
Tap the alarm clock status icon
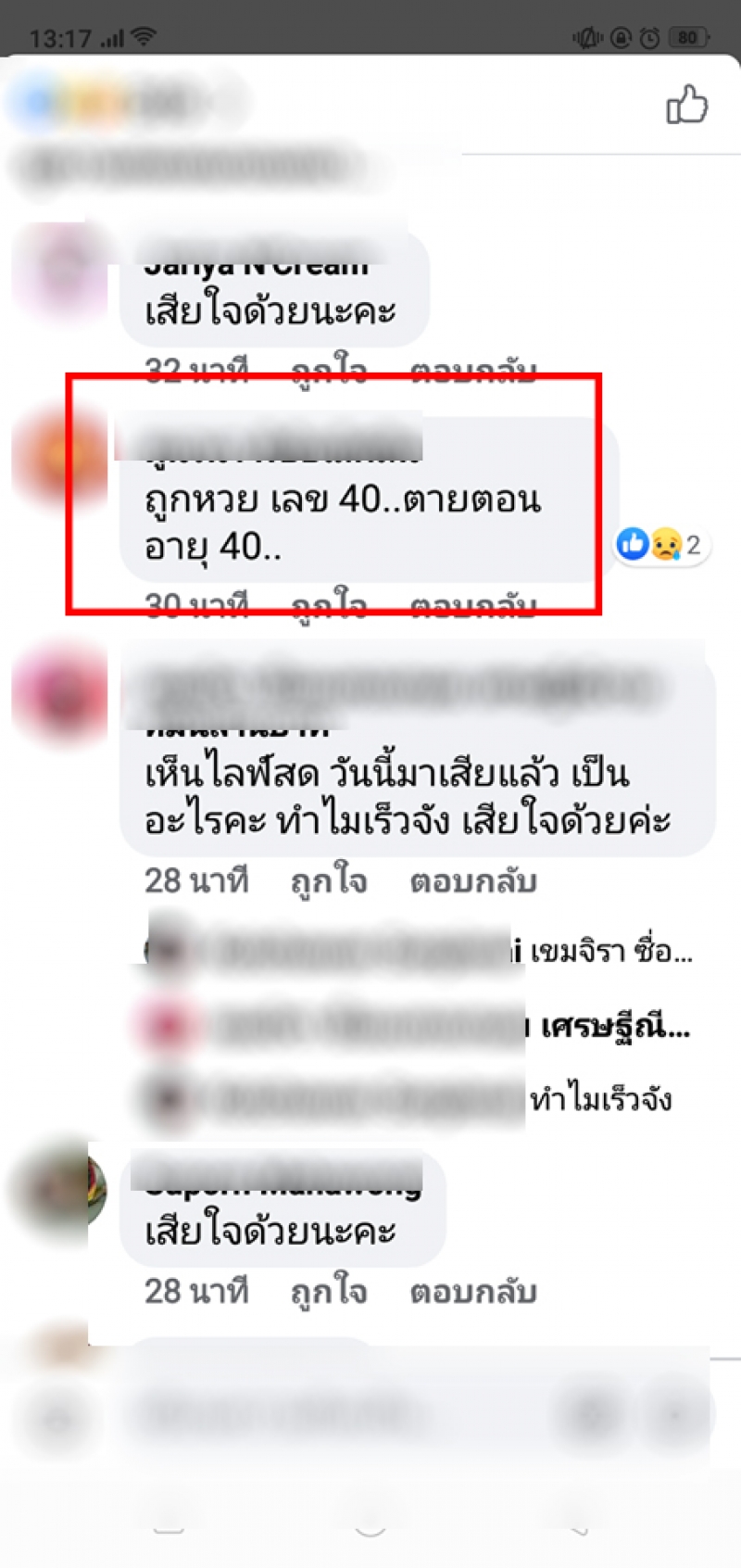[650, 38]
